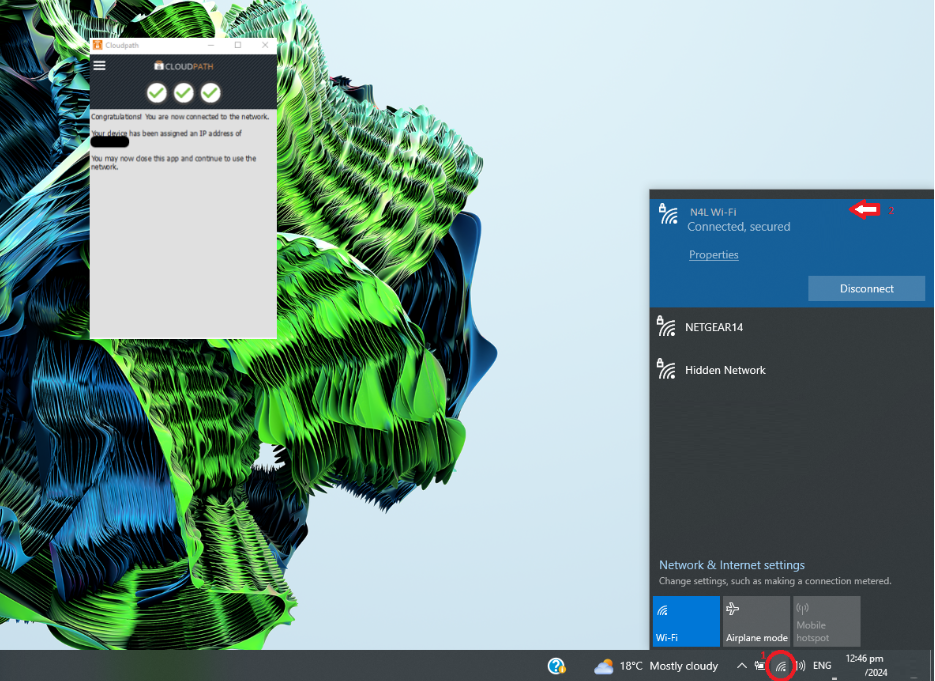The image size is (935, 681).
Task: Turn on Mobile hotspot
Action: click(x=826, y=620)
